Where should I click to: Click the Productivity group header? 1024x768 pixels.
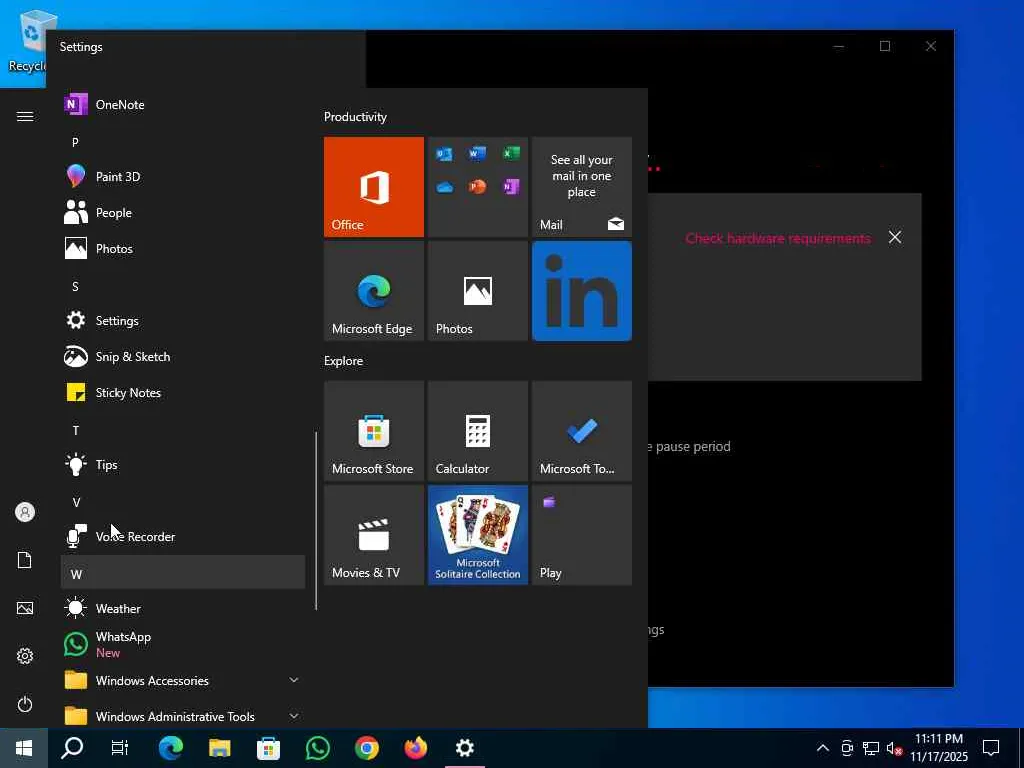point(355,117)
